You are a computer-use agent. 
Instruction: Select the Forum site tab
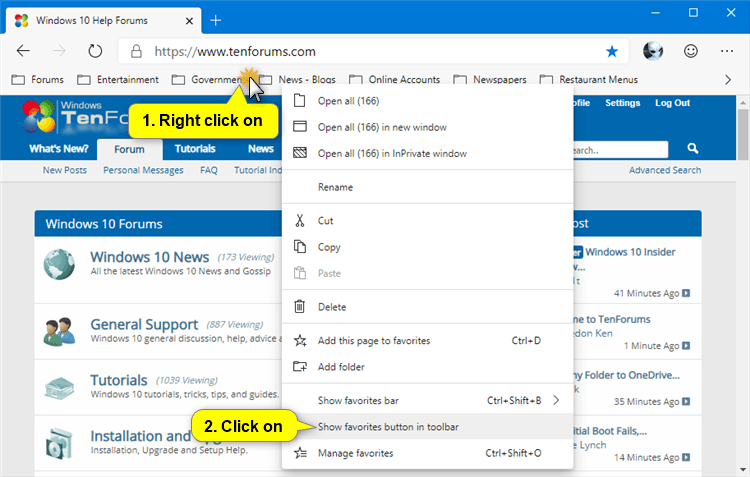[129, 149]
